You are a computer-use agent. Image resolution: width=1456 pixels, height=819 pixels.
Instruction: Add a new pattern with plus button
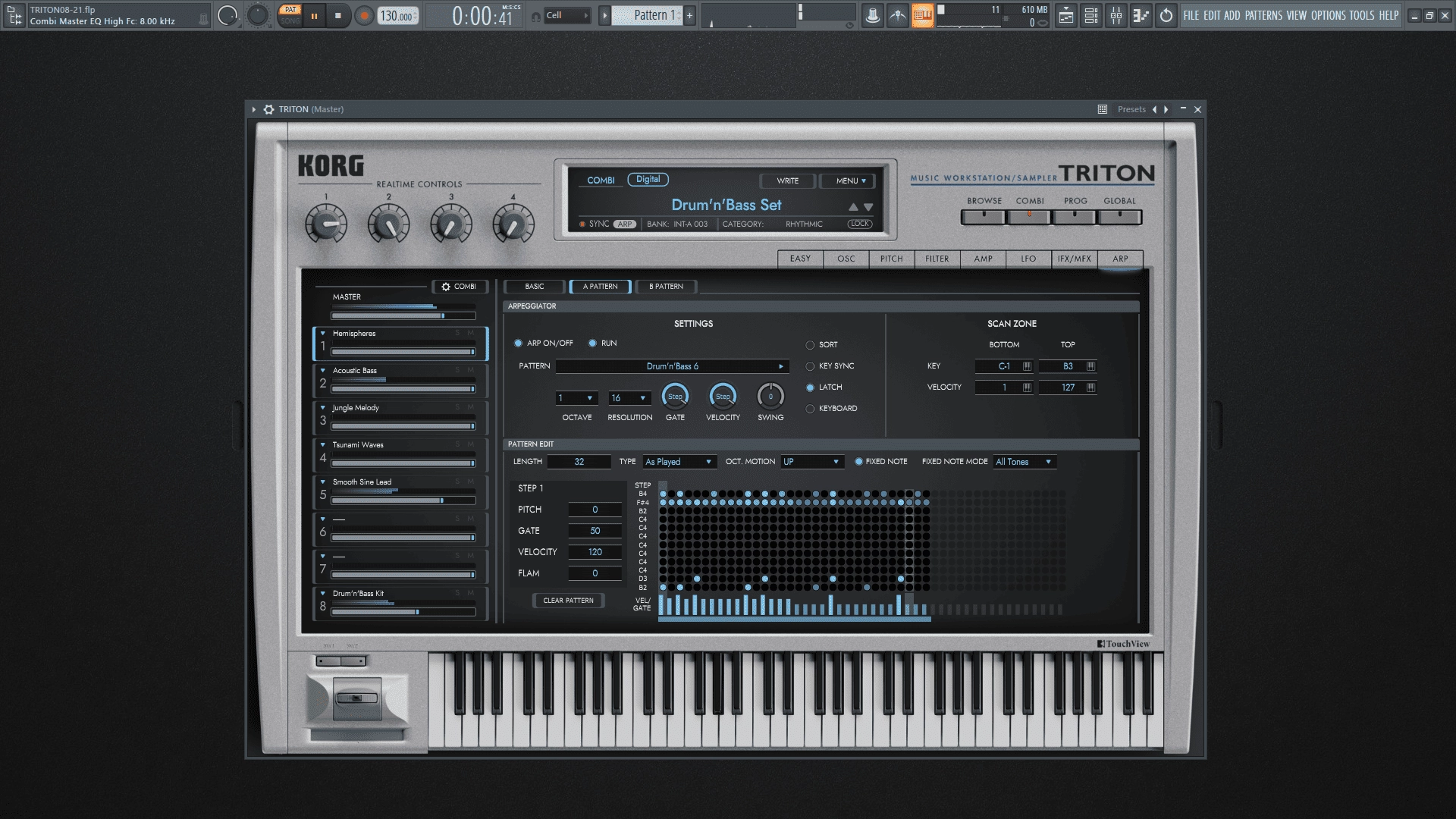[689, 15]
